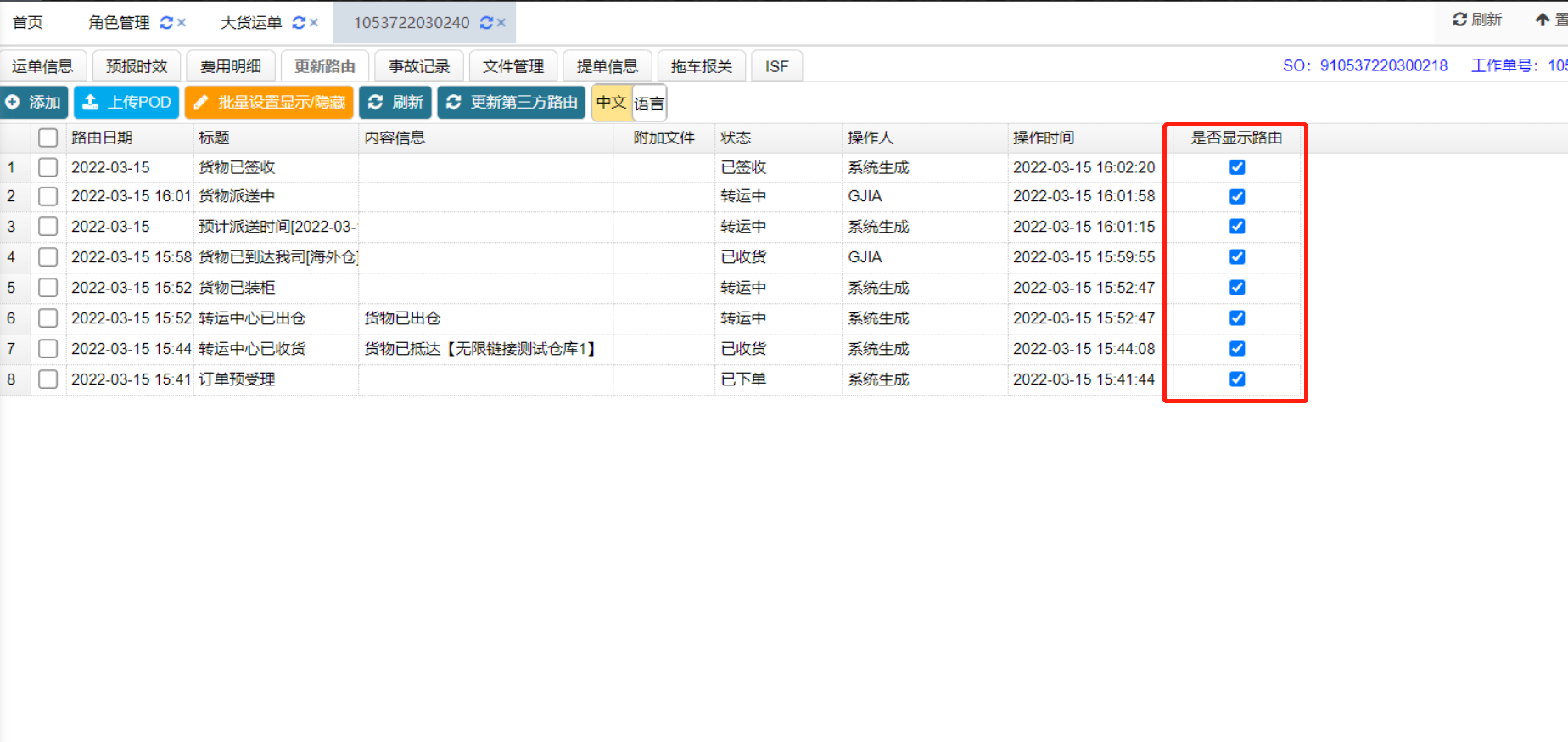
Task: Click the 上传POD upload button
Action: pos(126,103)
